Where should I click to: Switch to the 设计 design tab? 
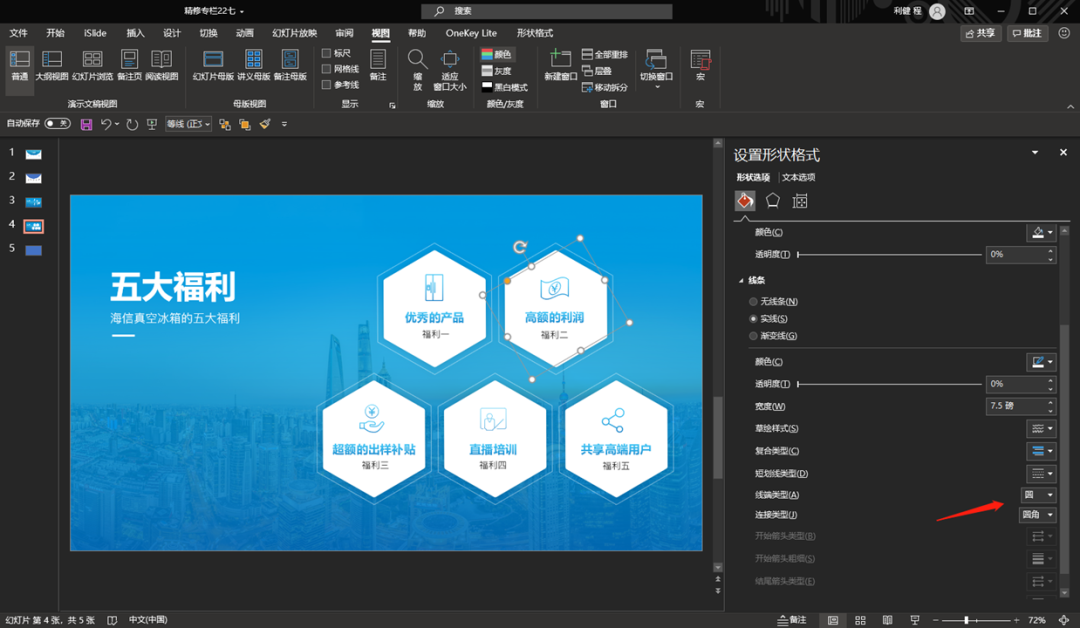pos(172,33)
